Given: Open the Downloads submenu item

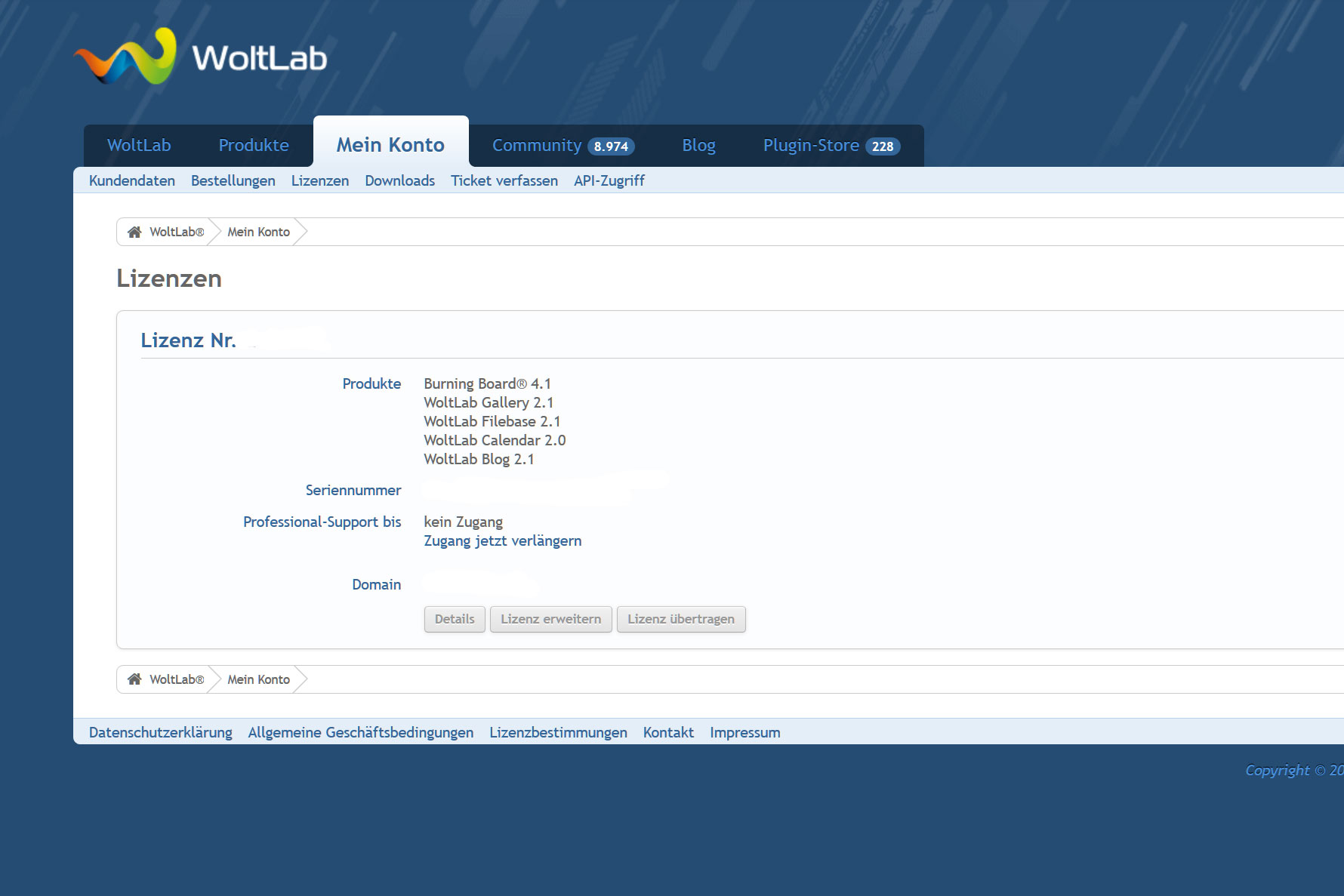Looking at the screenshot, I should (399, 180).
